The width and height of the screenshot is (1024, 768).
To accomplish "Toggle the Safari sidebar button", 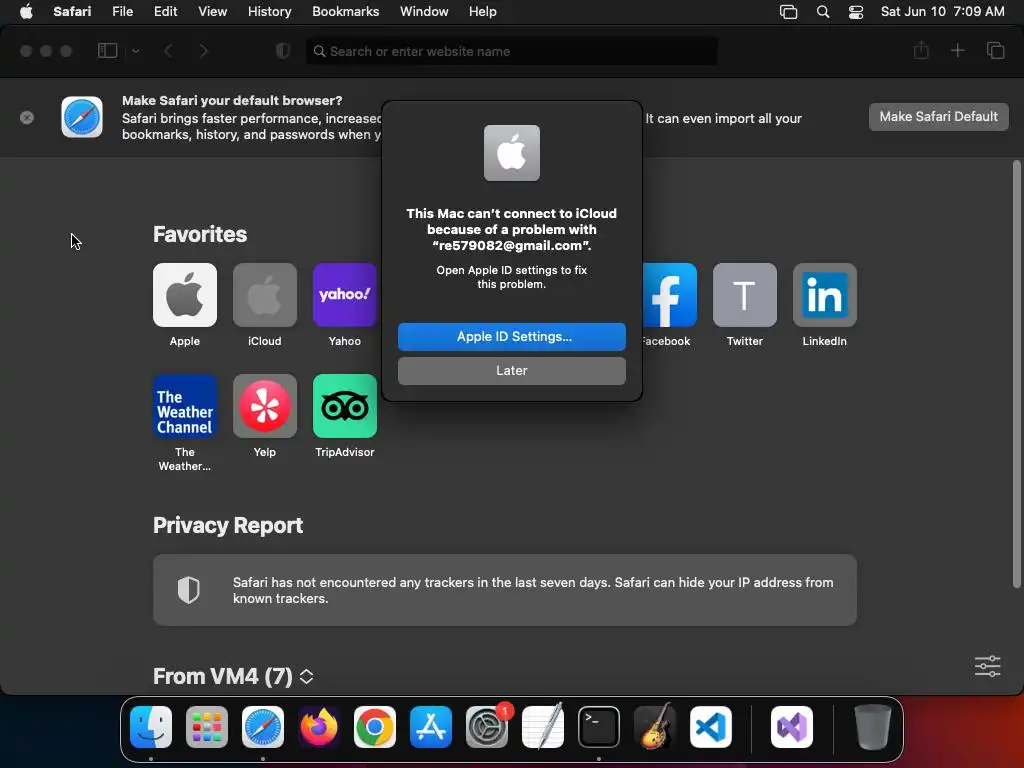I will 107,51.
